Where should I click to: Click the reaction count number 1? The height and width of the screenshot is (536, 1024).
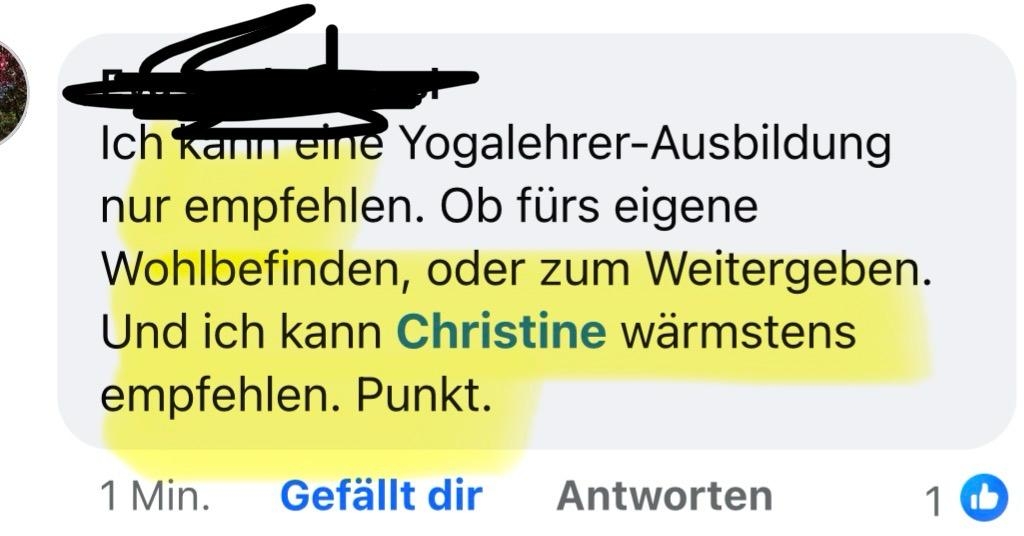[935, 501]
